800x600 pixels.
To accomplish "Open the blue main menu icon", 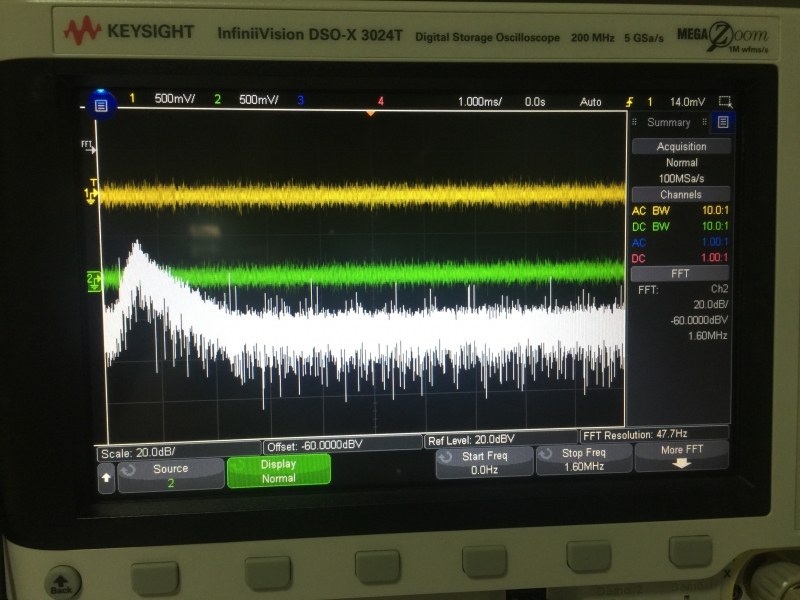I will click(100, 103).
